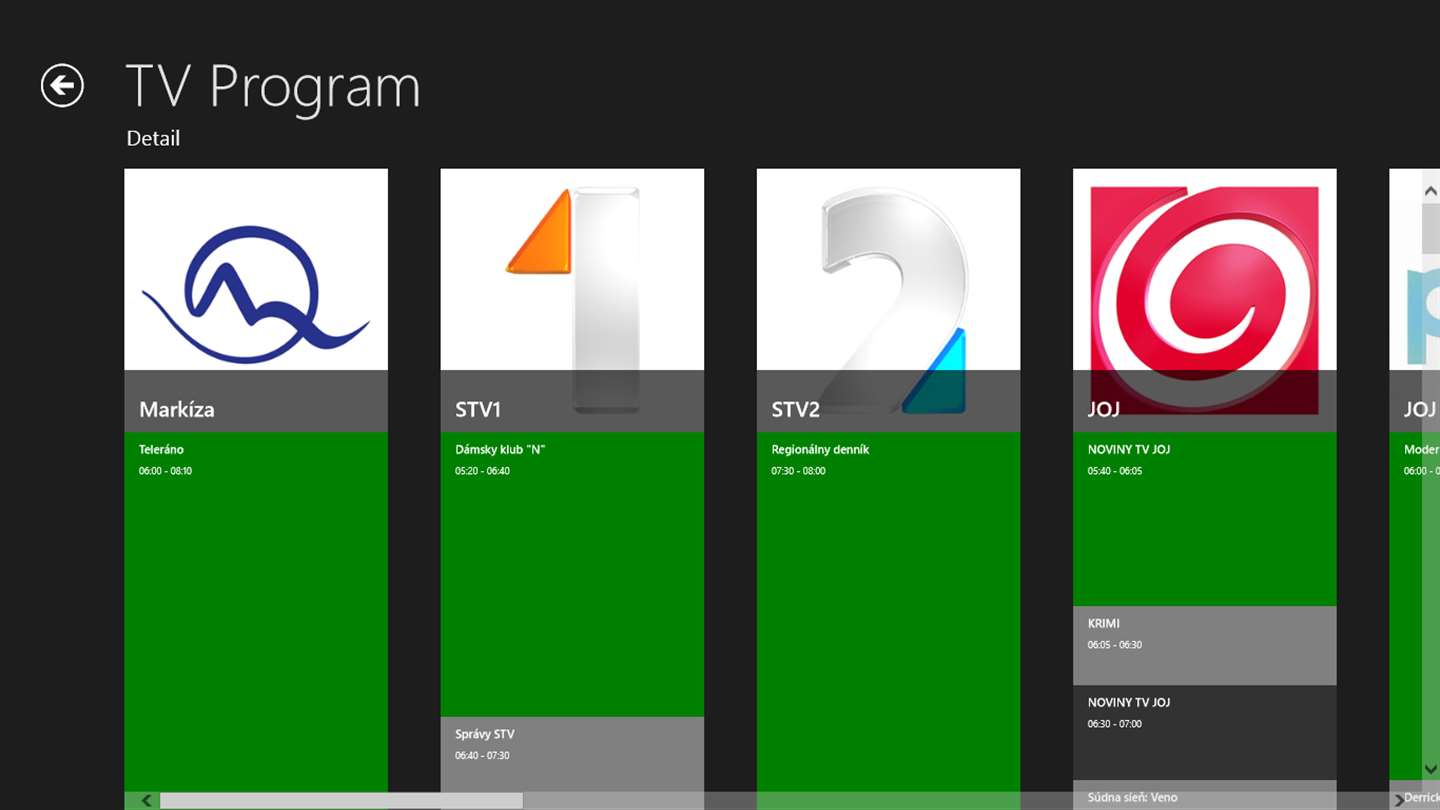Click the 07:30 - 08:00 time label
This screenshot has height=810, width=1440.
(x=798, y=471)
